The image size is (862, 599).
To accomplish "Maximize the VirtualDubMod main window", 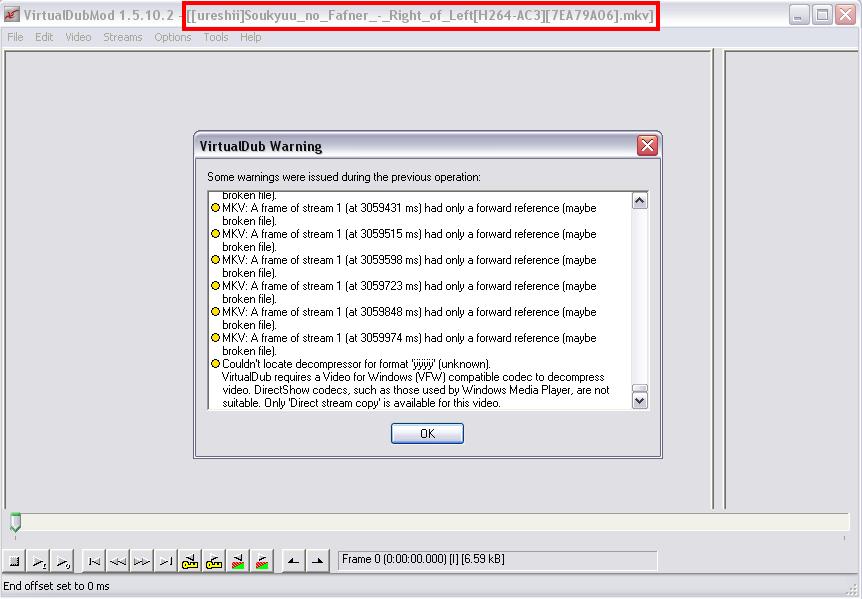I will 822,15.
